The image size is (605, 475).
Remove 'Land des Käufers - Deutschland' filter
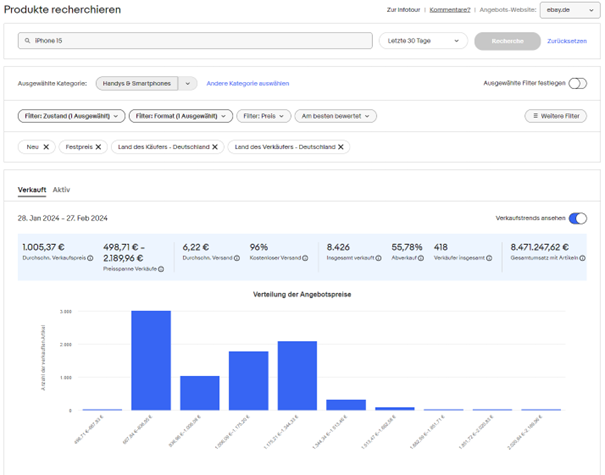[213, 147]
